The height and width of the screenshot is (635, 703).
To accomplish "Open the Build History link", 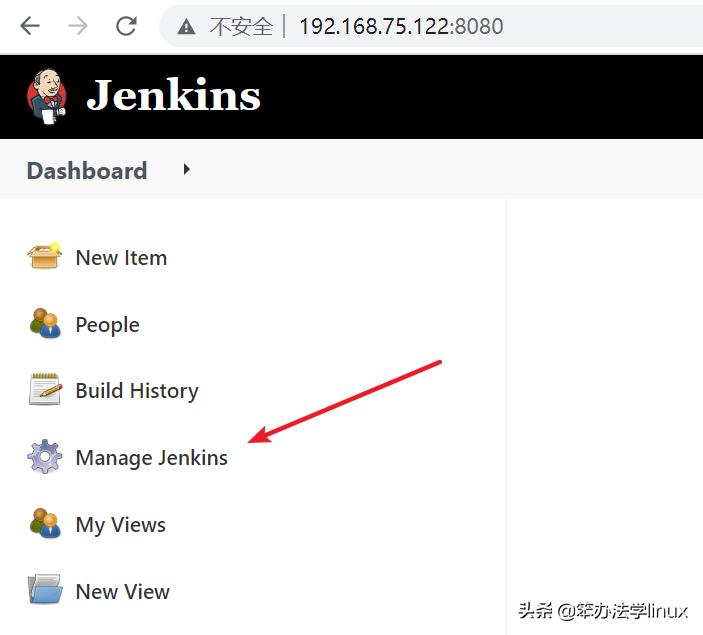I will tap(137, 391).
